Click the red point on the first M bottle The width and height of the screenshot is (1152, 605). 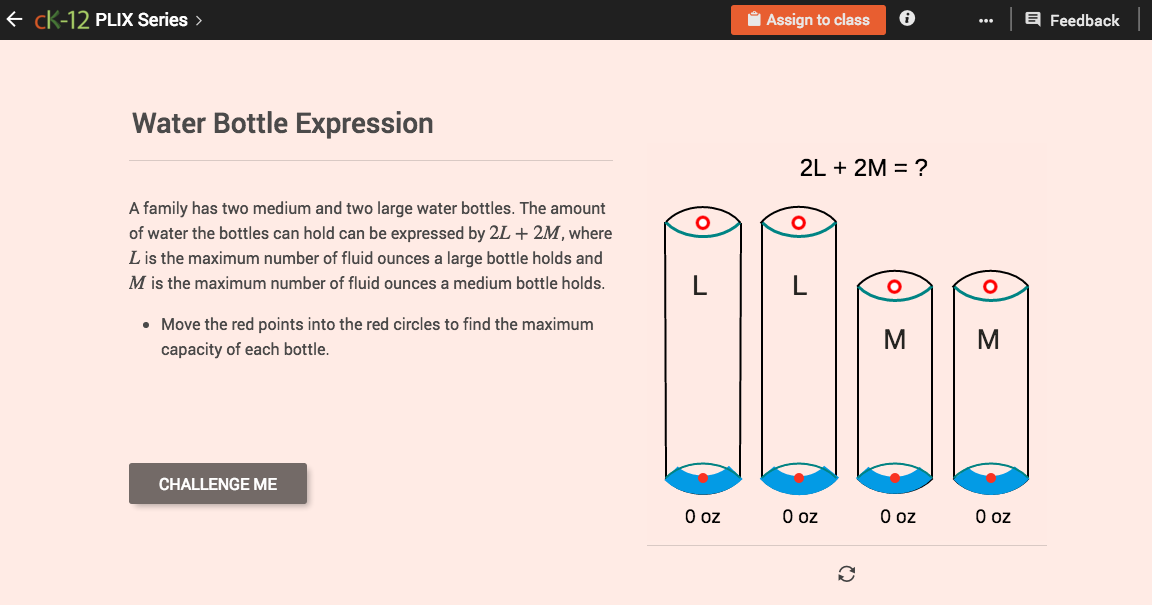point(894,477)
